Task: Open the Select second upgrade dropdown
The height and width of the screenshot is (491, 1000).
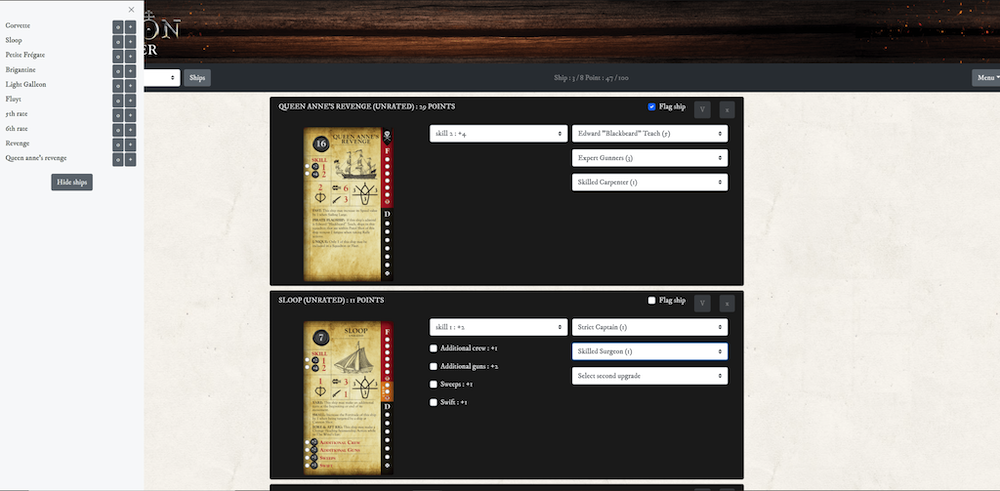Action: [x=649, y=376]
